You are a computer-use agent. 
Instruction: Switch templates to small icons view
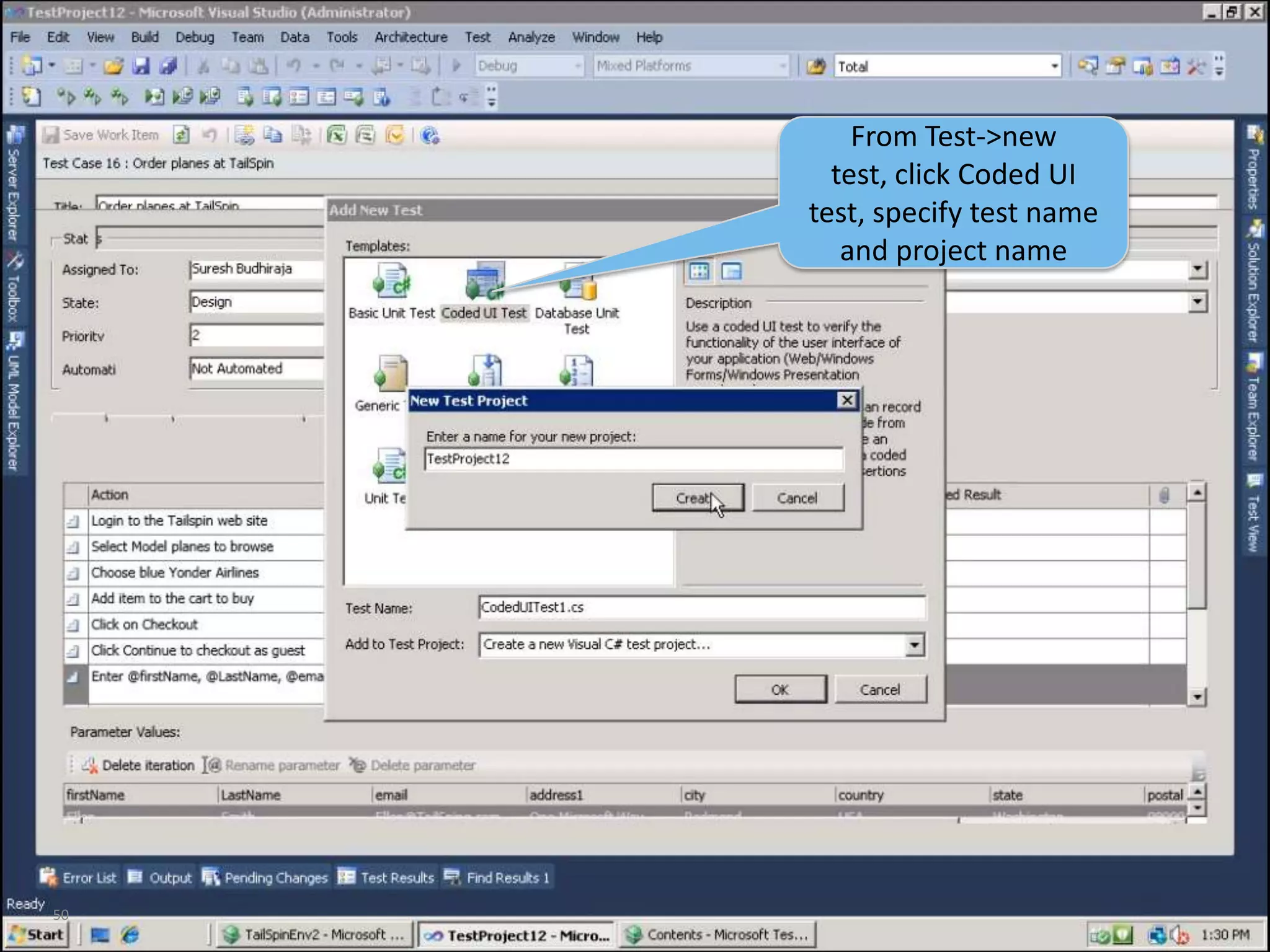[732, 271]
